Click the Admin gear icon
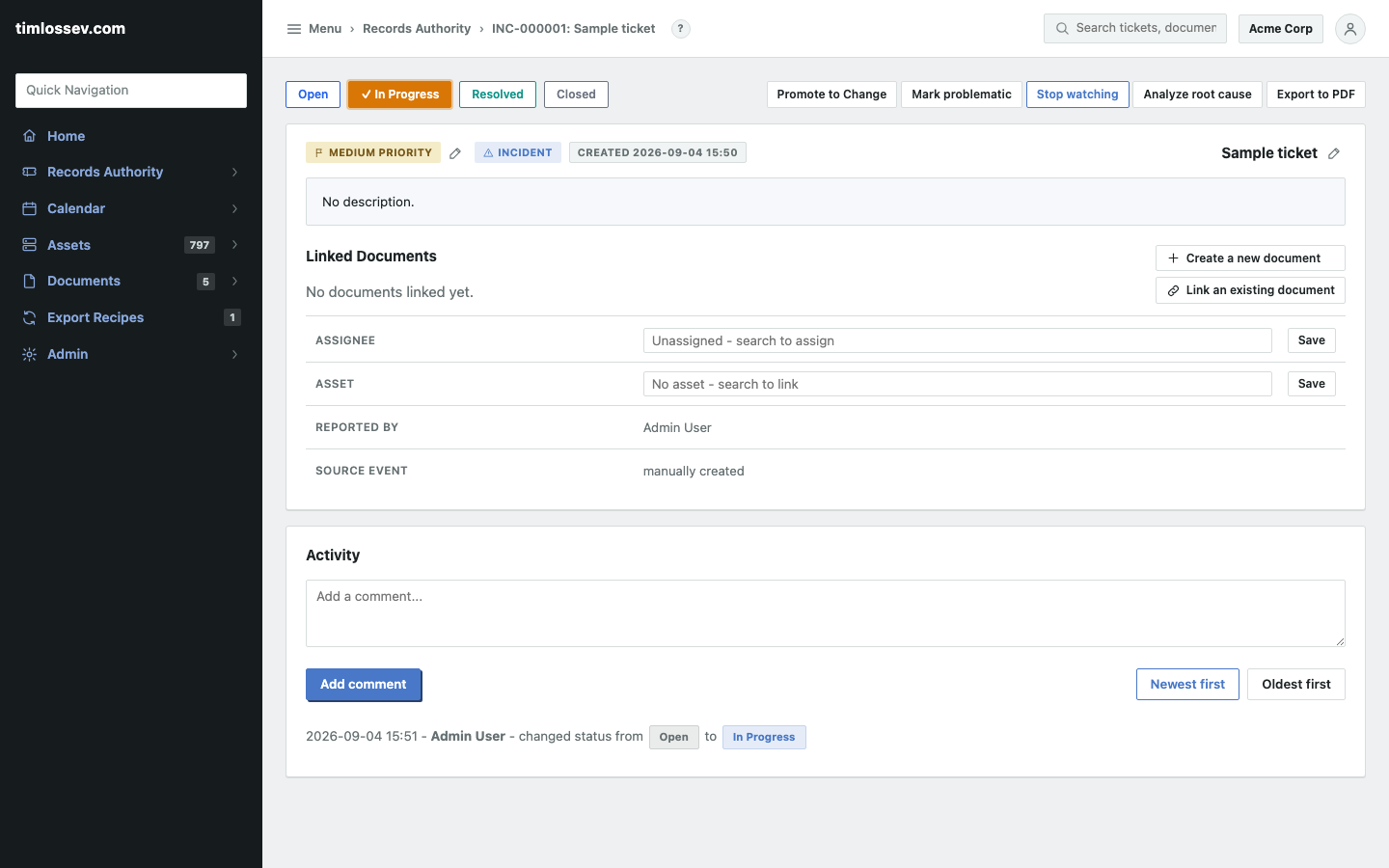The image size is (1389, 868). (x=30, y=354)
